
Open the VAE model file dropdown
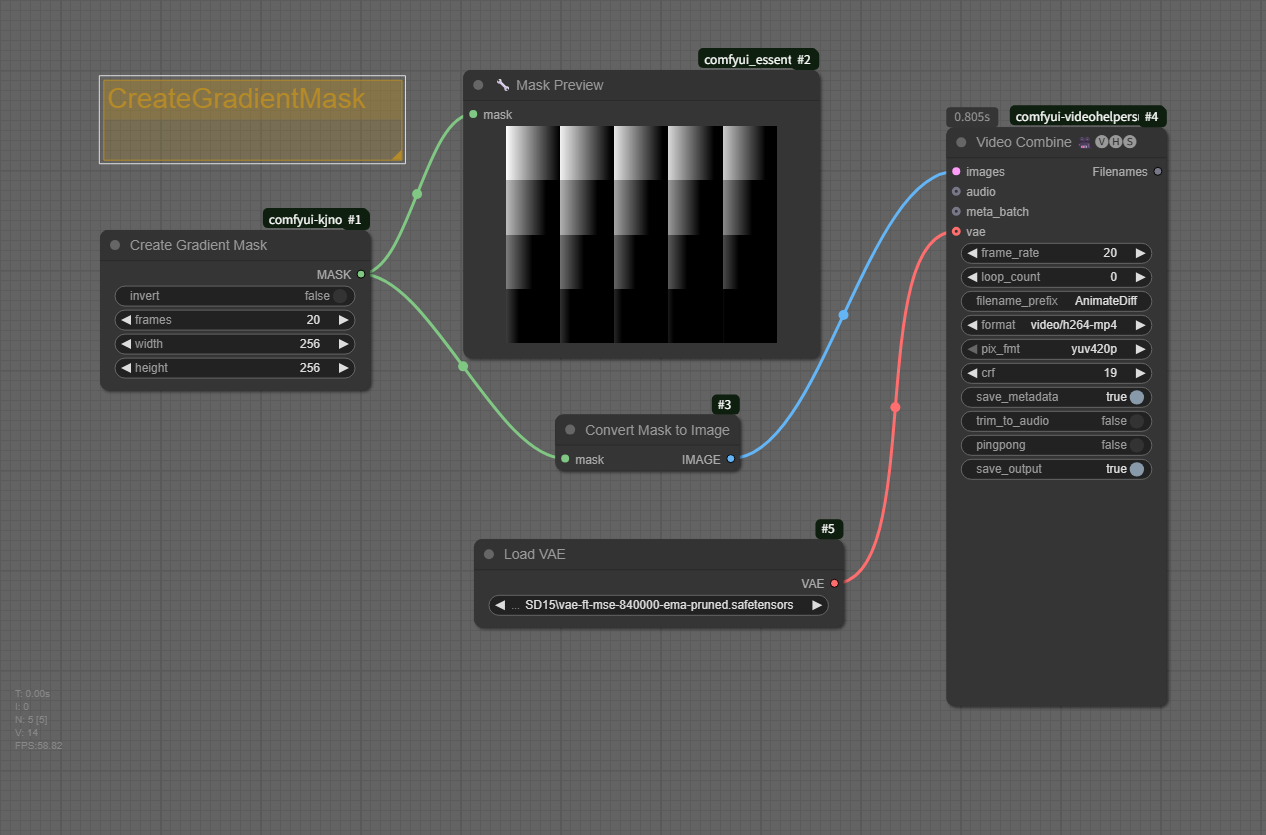[x=658, y=605]
